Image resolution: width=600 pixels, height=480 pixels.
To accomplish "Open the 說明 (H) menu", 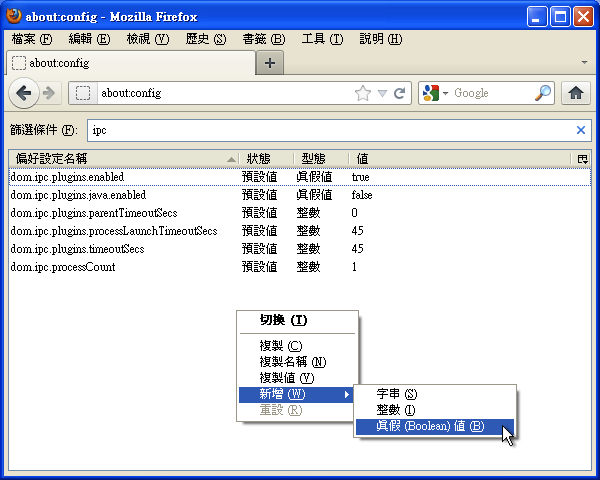I will [381, 39].
